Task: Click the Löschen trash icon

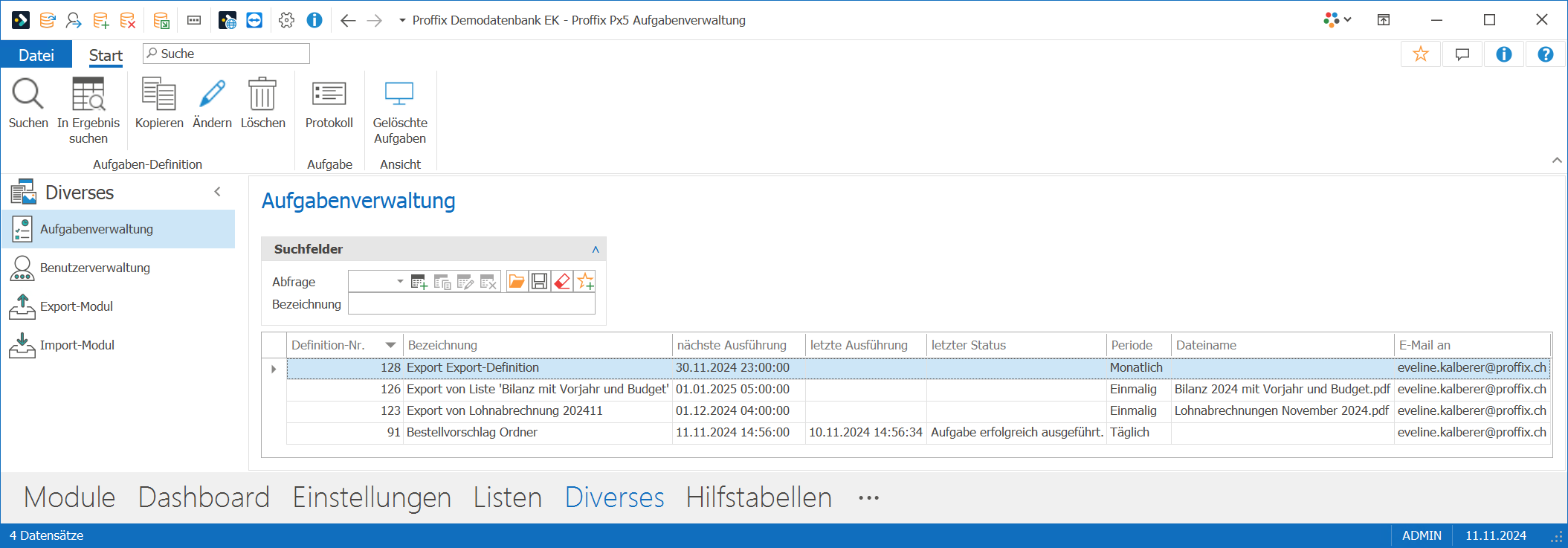Action: [262, 94]
